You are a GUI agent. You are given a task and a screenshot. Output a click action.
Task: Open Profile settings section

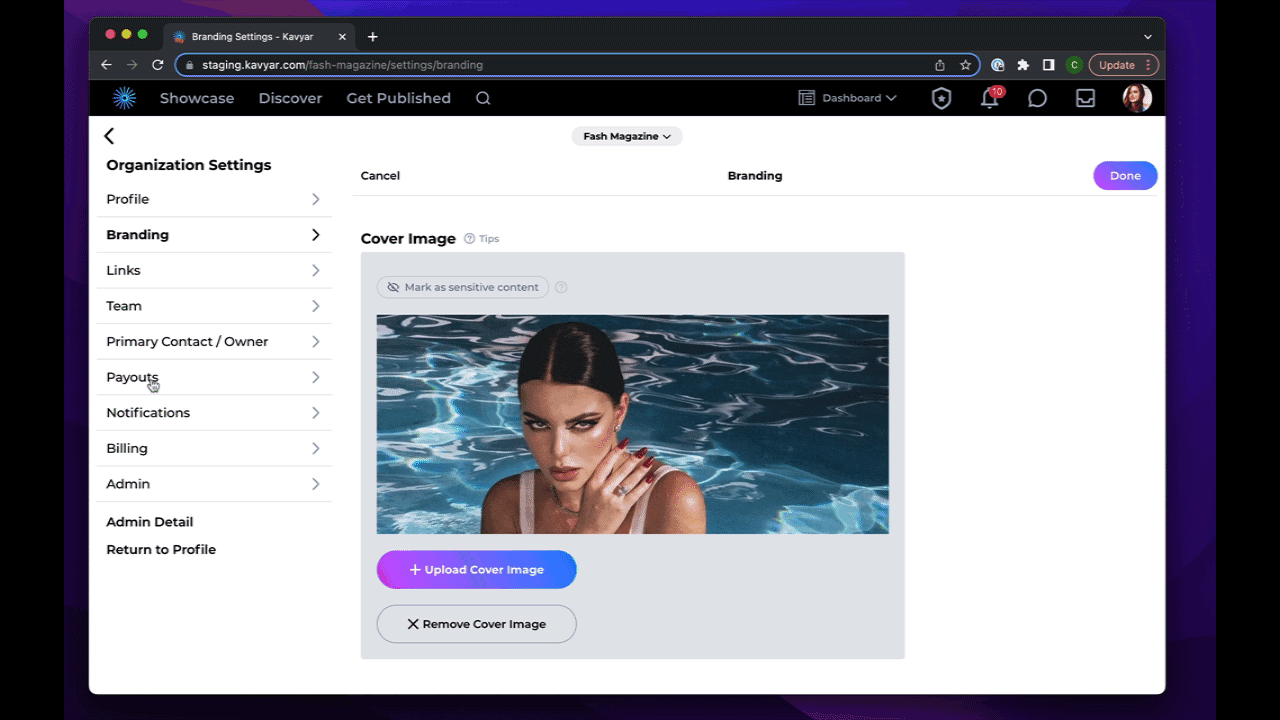(x=214, y=199)
